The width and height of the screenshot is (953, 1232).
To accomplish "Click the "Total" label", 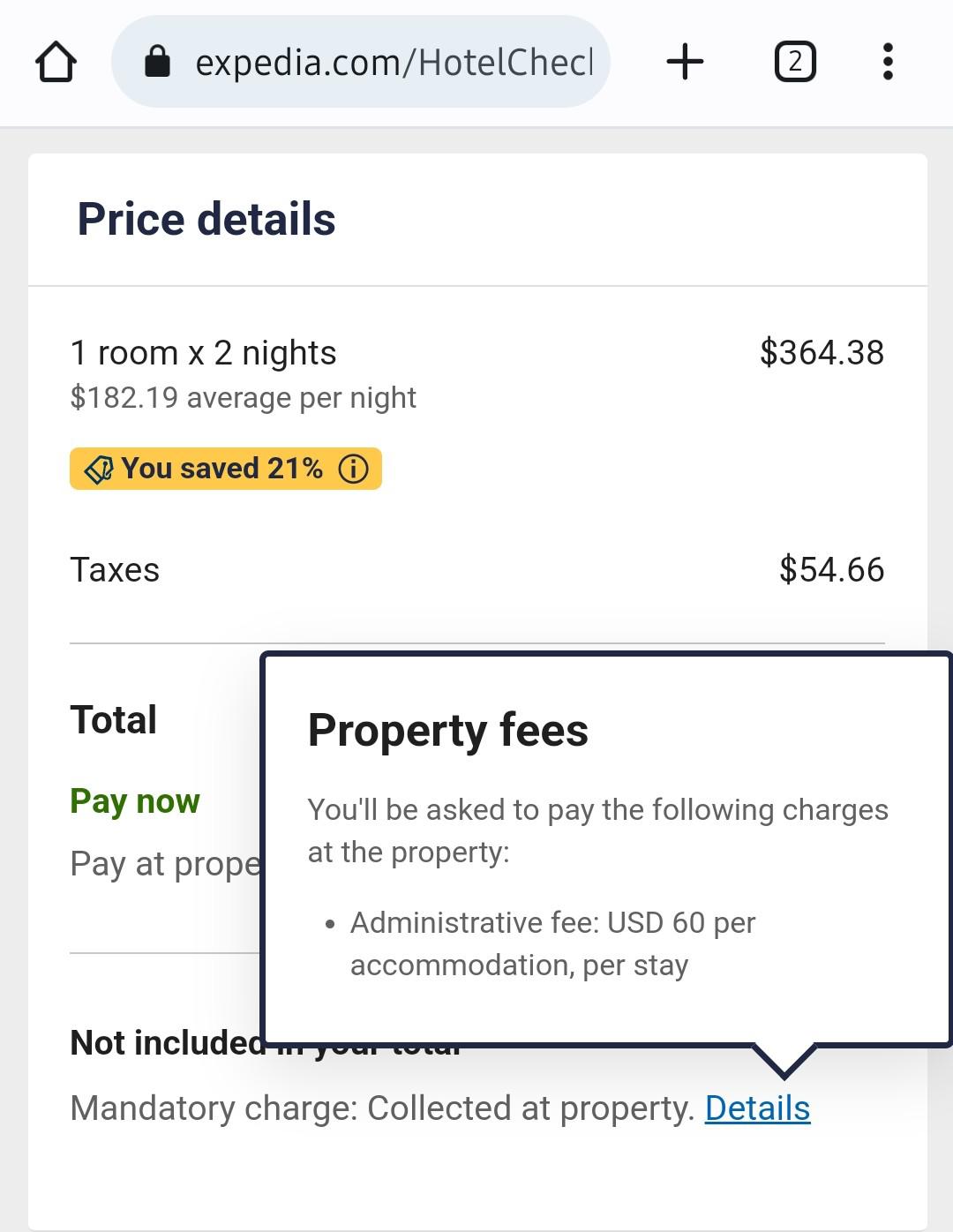I will coord(114,720).
